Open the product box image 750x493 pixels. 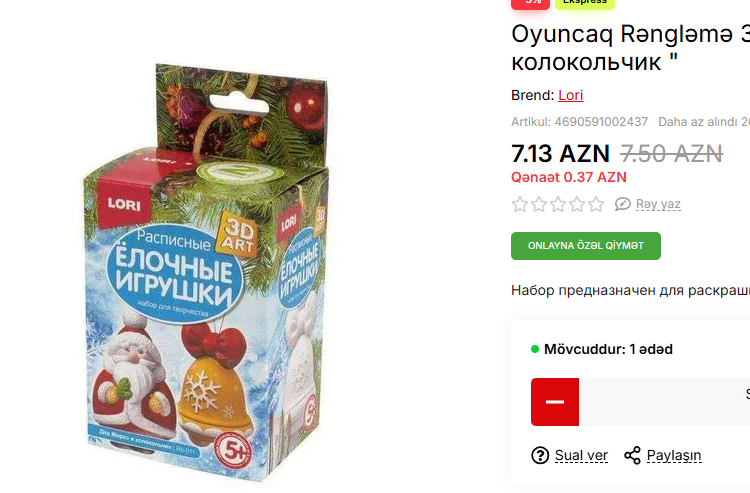coord(206,273)
